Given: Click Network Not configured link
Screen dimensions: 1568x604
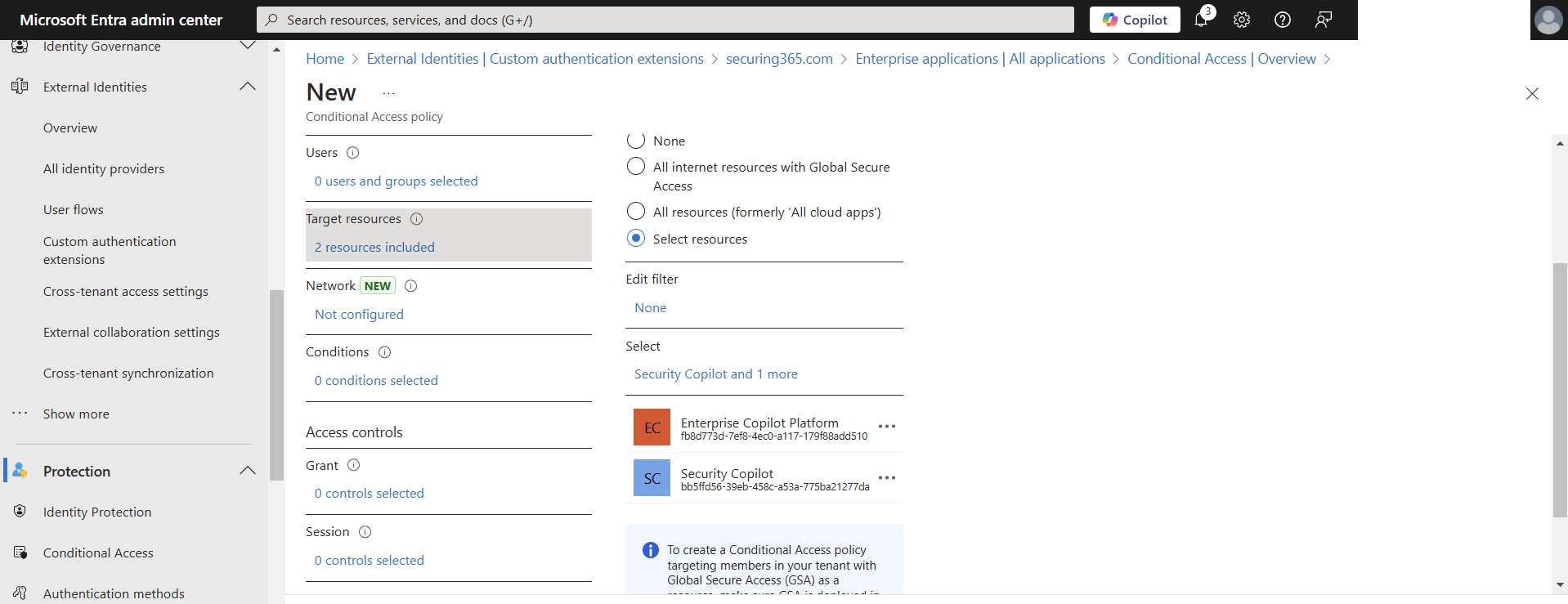Looking at the screenshot, I should point(359,315).
